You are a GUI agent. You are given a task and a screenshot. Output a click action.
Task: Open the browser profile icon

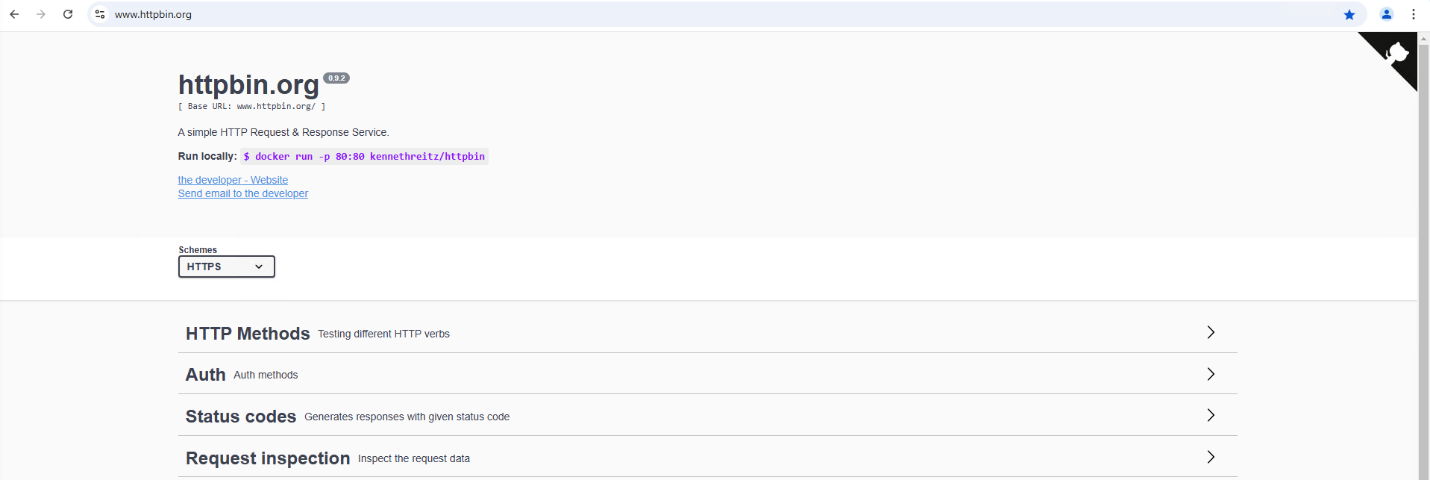1386,14
